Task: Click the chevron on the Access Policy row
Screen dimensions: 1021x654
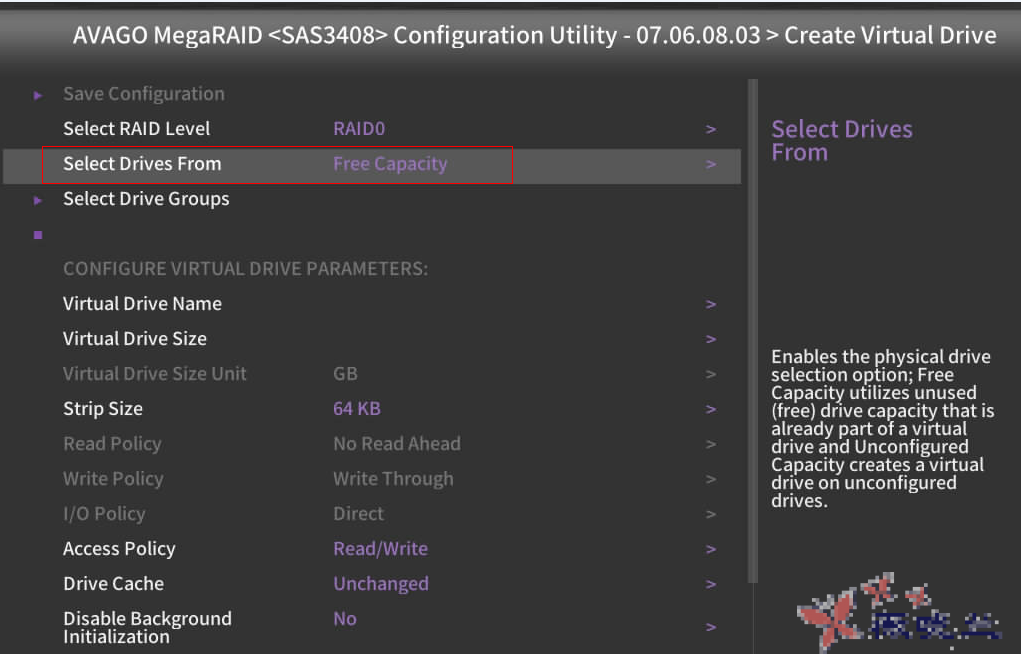Action: 711,549
